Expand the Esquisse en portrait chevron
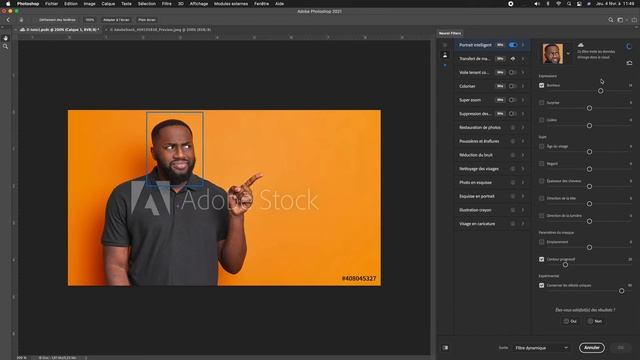The image size is (640, 360). pos(523,196)
